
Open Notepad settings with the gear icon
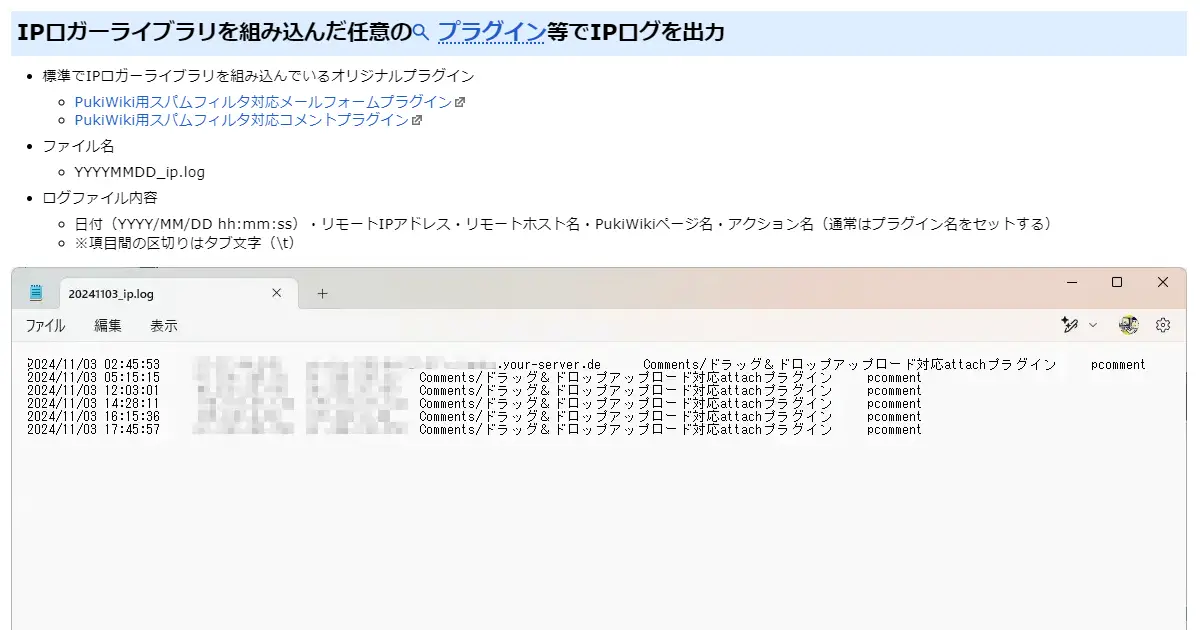[x=1163, y=325]
